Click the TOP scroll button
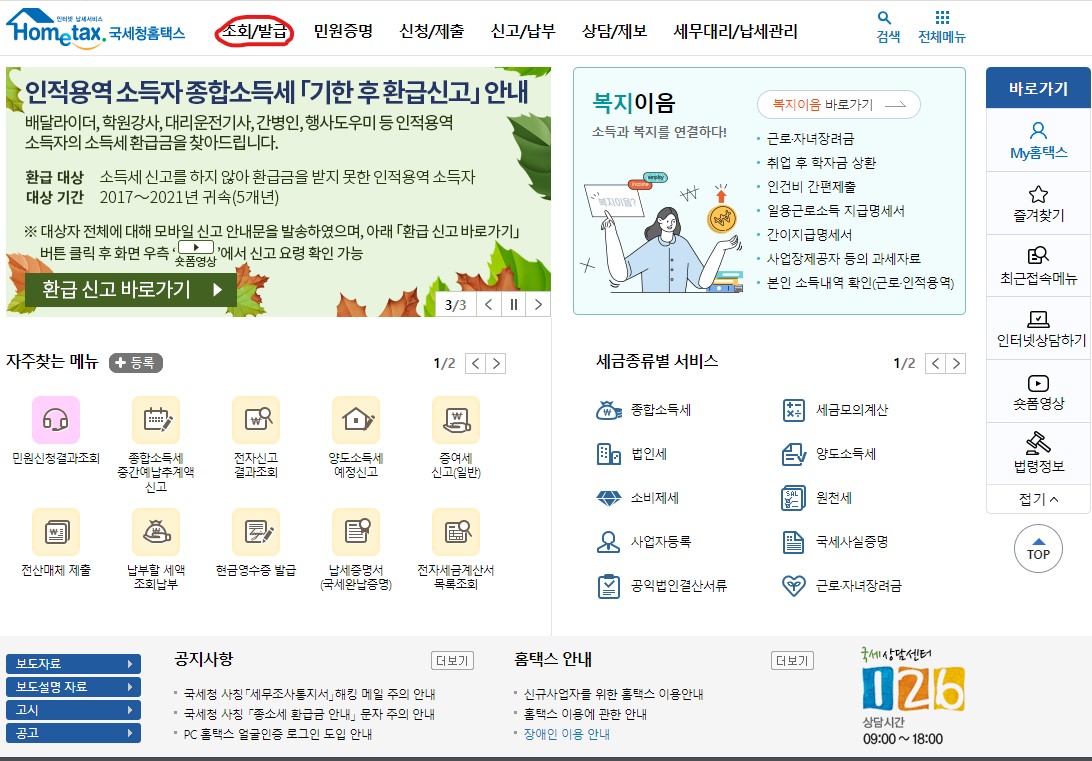This screenshot has width=1092, height=761. click(1038, 549)
